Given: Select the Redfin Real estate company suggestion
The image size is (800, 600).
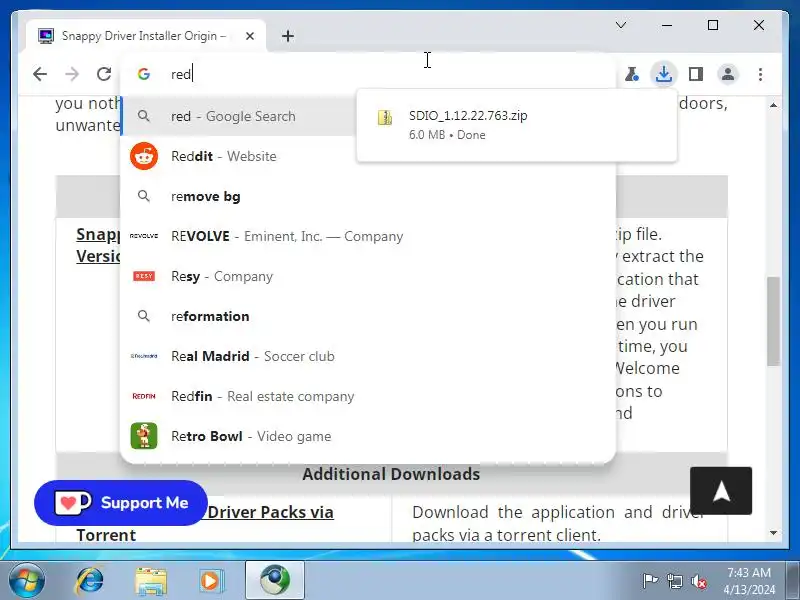Looking at the screenshot, I should click(x=368, y=396).
